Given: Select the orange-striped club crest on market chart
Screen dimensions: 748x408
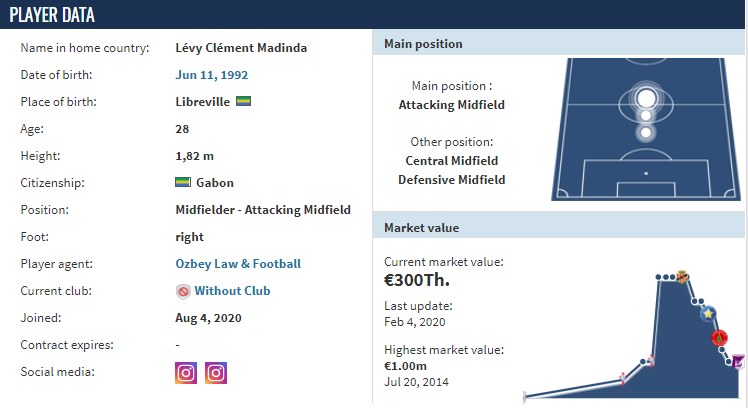Looking at the screenshot, I should pyautogui.click(x=683, y=277).
